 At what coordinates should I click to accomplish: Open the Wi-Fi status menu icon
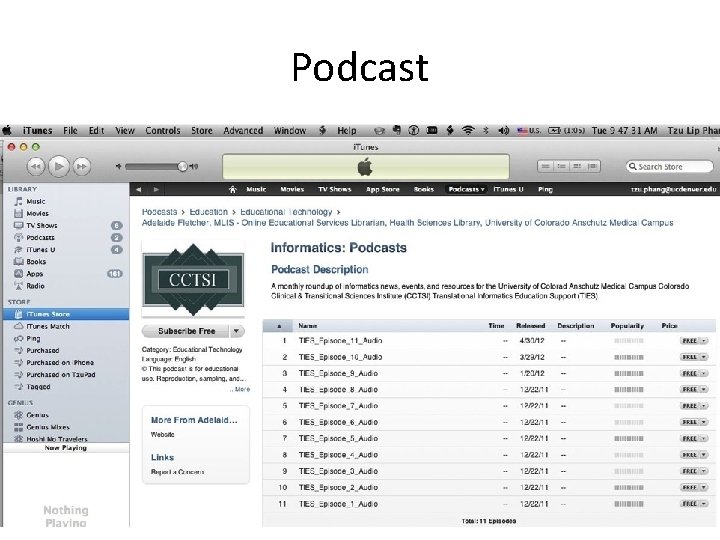(468, 130)
